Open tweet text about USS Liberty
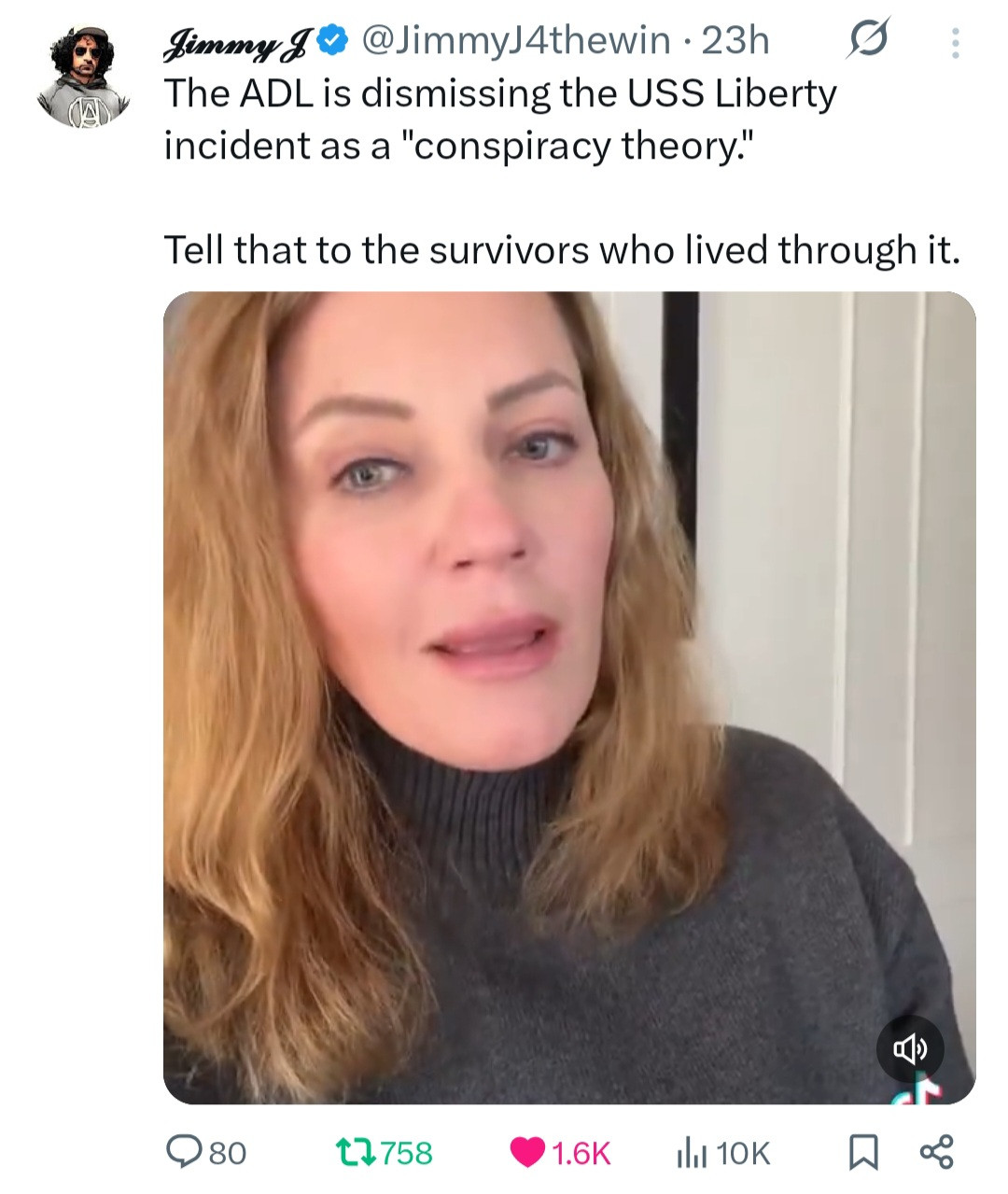Viewport: 1008px width, 1194px height. 501,119
